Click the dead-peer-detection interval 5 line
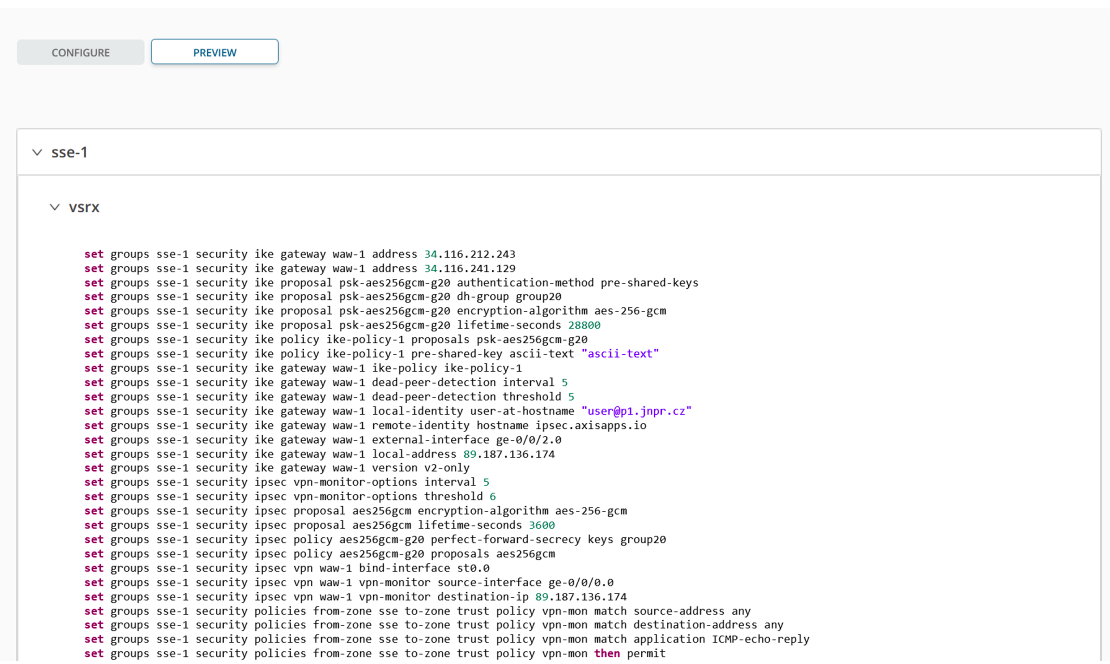The width and height of the screenshot is (1110, 664). pos(326,382)
